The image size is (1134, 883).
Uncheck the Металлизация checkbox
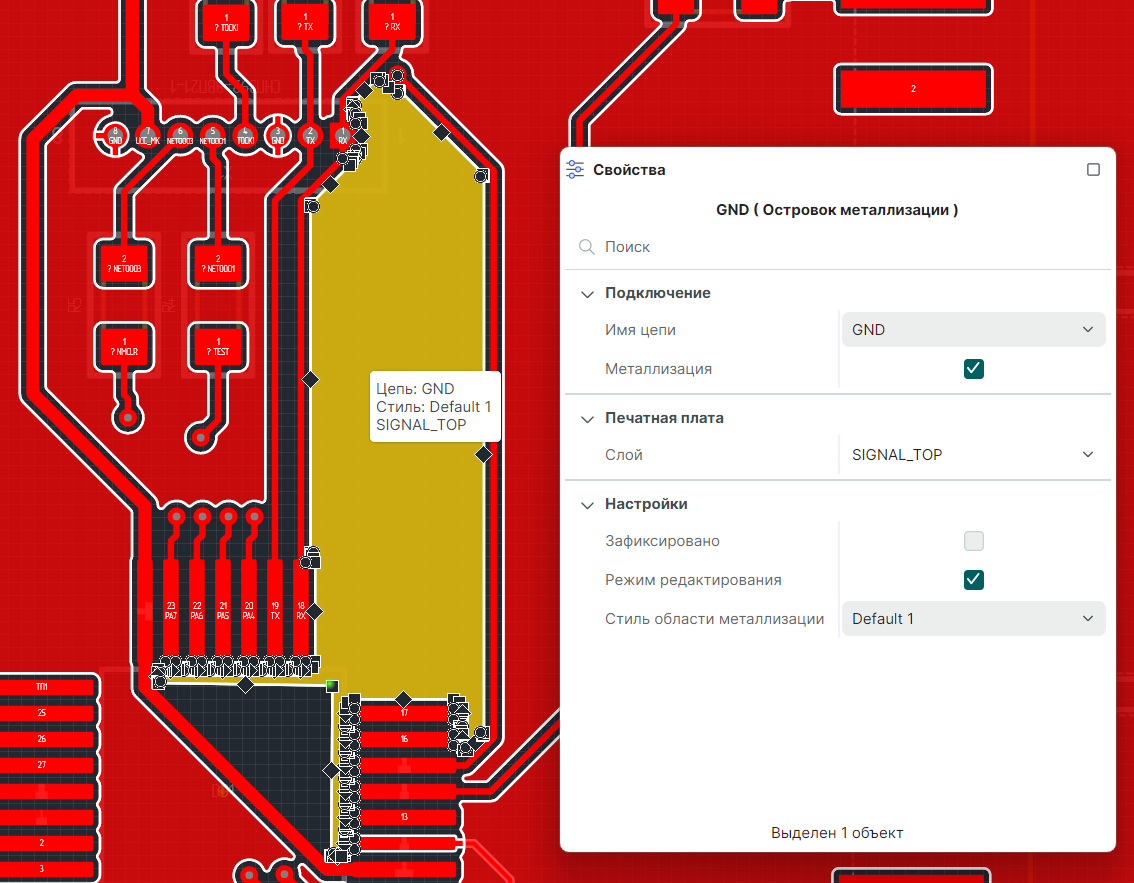tap(974, 369)
